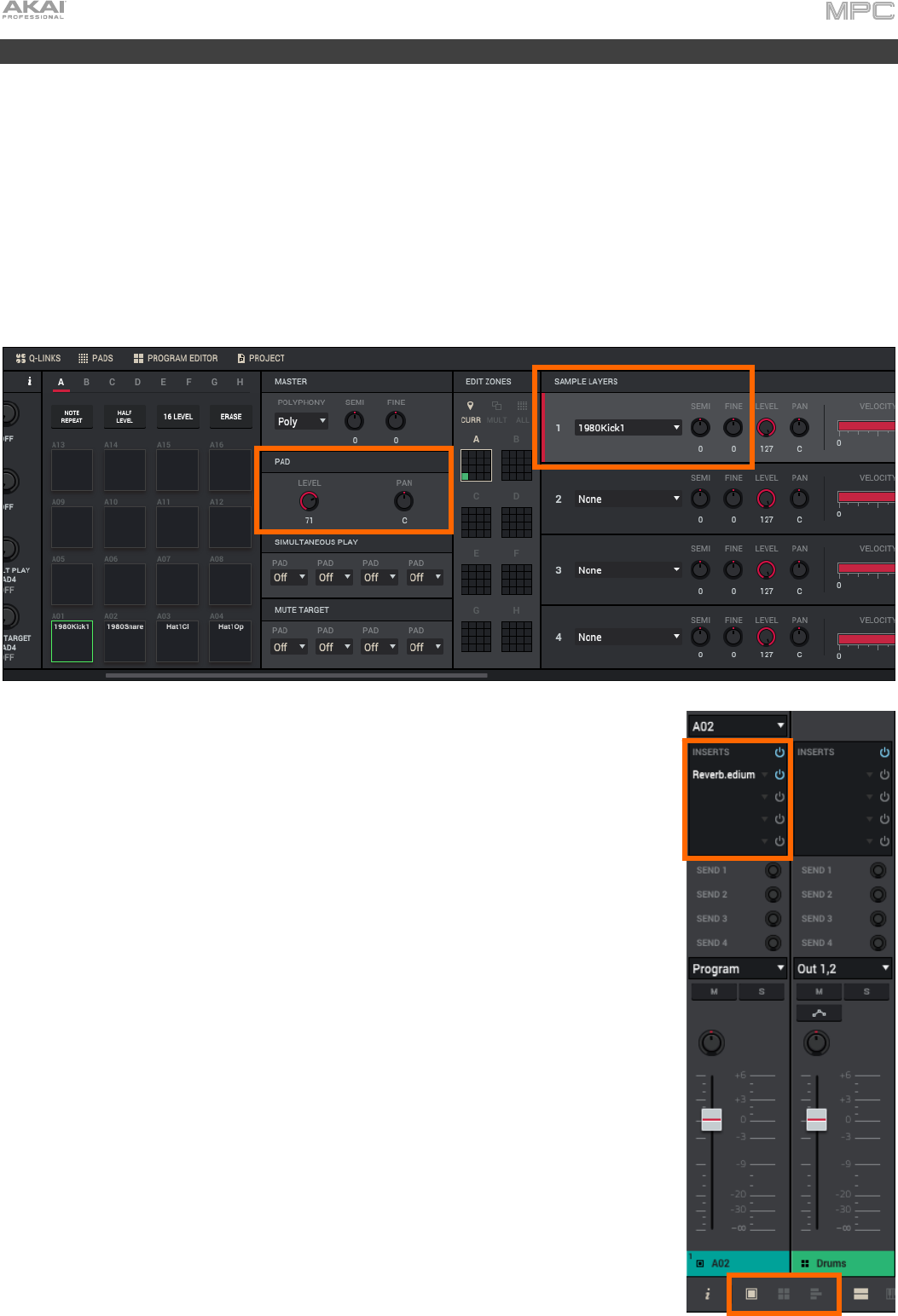Viewport: 898px width, 1316px height.
Task: Click the info icon in mixer footer
Action: 707,1294
